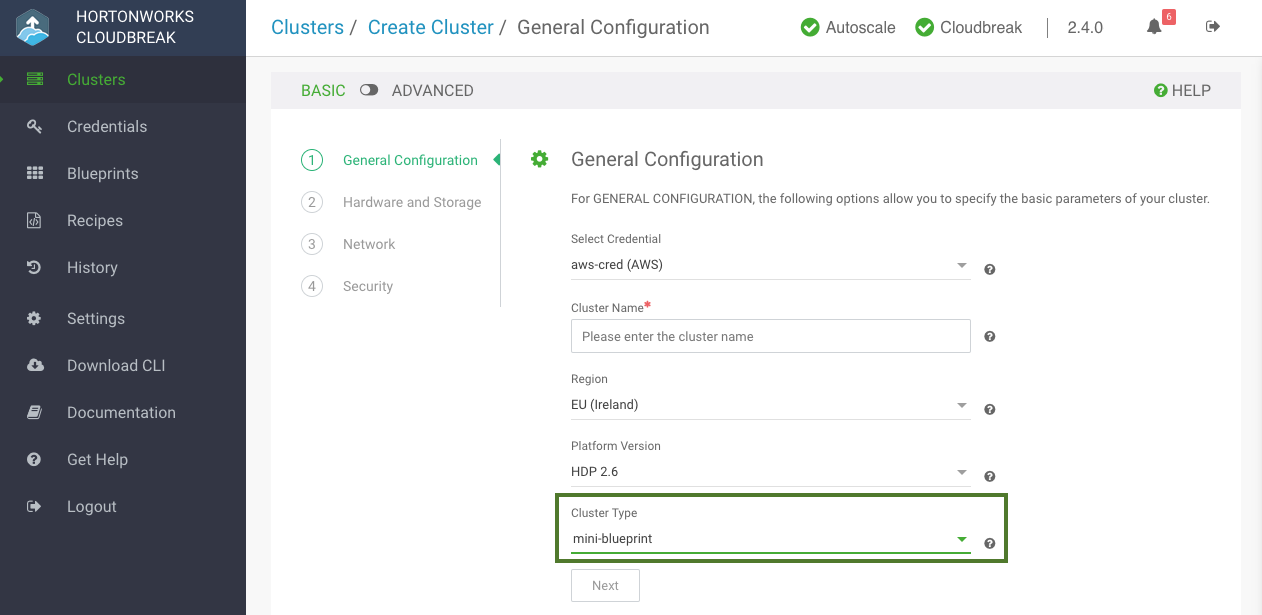
Task: Click the help icon beside Cluster Name
Action: (989, 336)
